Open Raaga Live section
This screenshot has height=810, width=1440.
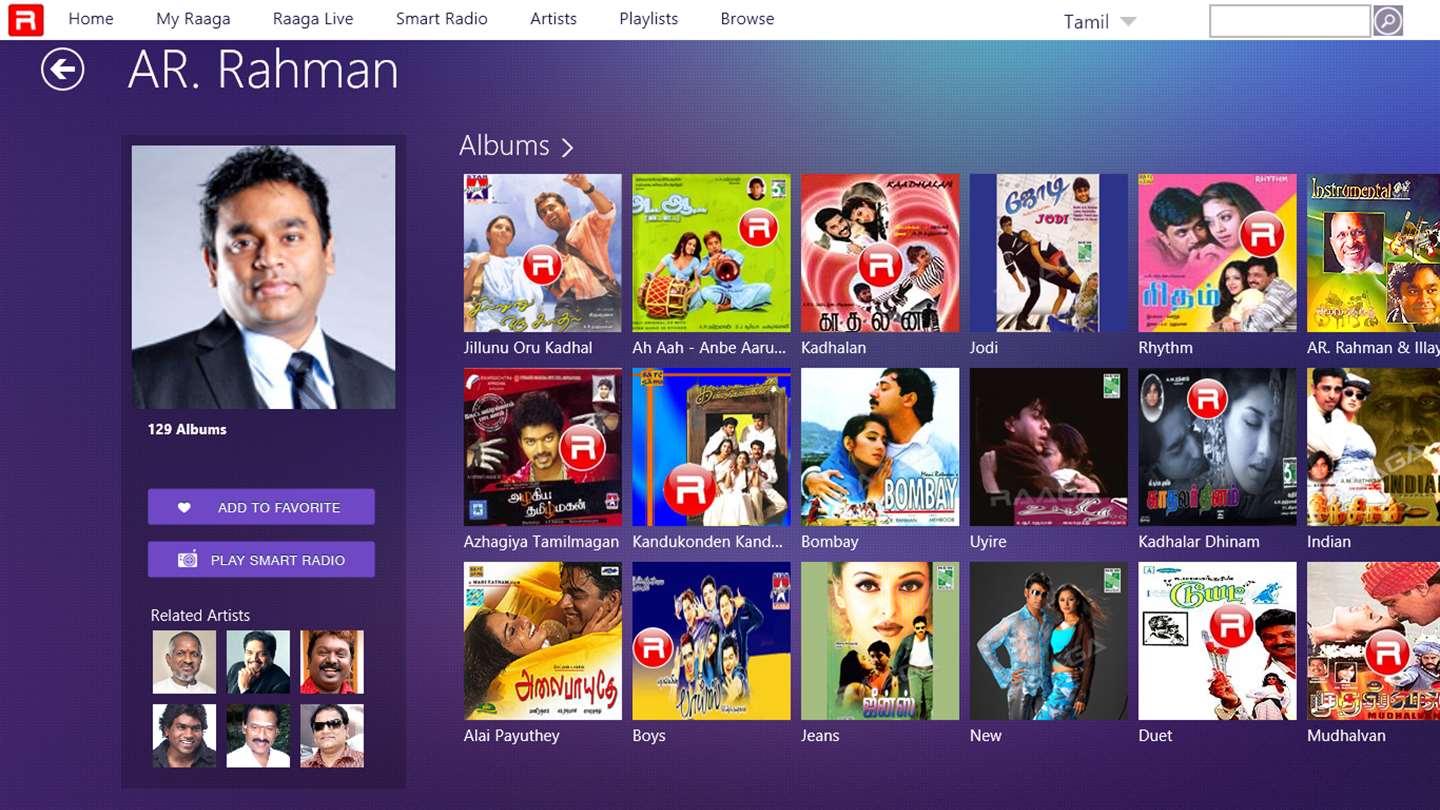tap(313, 19)
